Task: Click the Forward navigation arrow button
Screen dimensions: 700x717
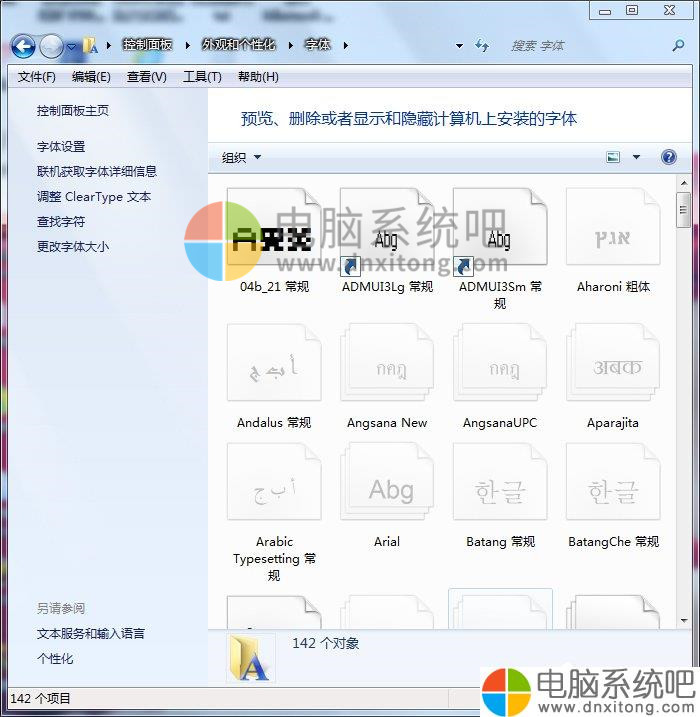Action: [51, 46]
